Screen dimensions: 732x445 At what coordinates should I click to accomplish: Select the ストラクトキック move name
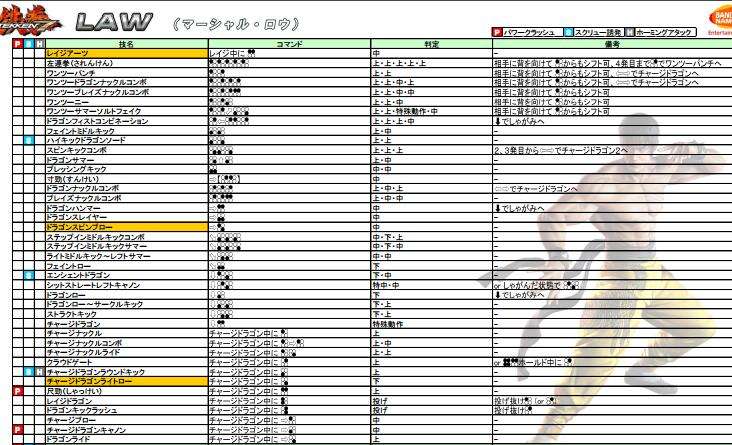pyautogui.click(x=71, y=314)
